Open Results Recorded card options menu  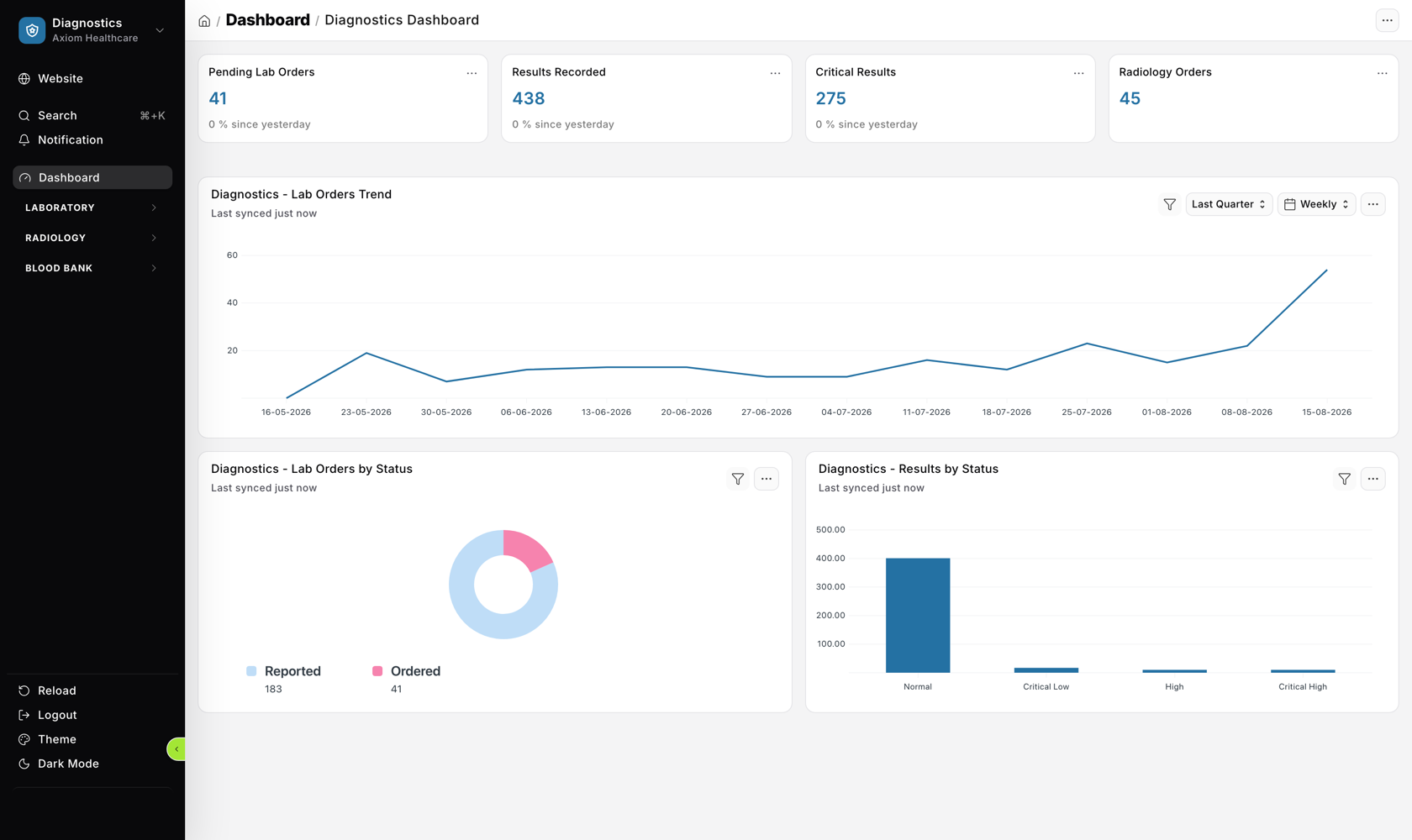coord(775,73)
